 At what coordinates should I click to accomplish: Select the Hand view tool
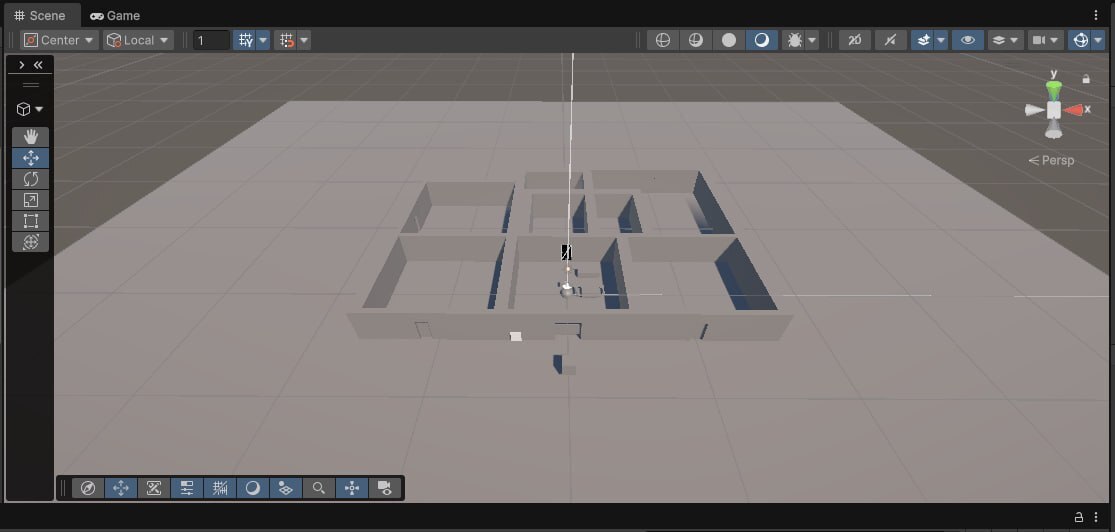tap(31, 137)
